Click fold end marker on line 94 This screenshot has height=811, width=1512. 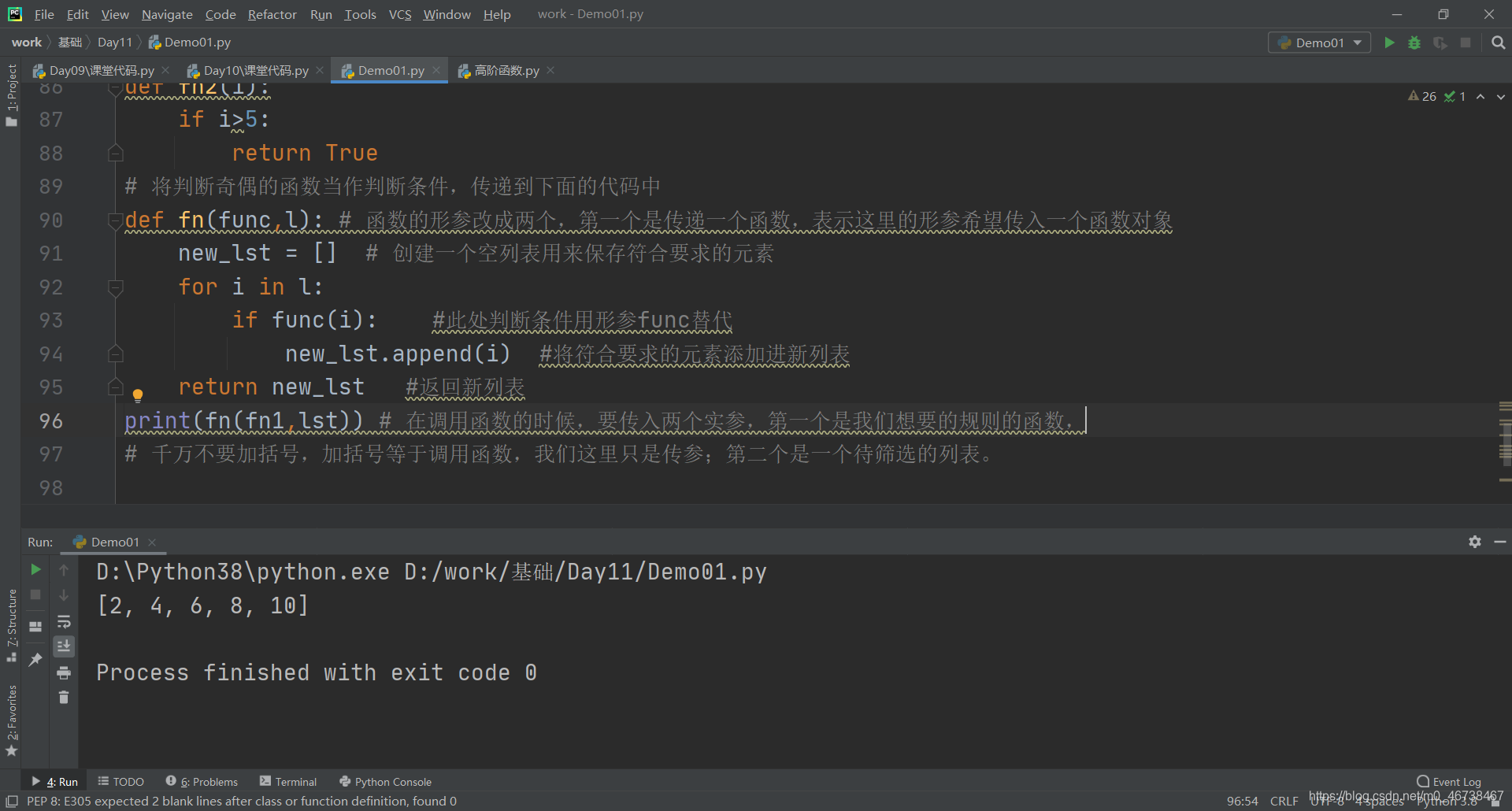click(x=115, y=354)
